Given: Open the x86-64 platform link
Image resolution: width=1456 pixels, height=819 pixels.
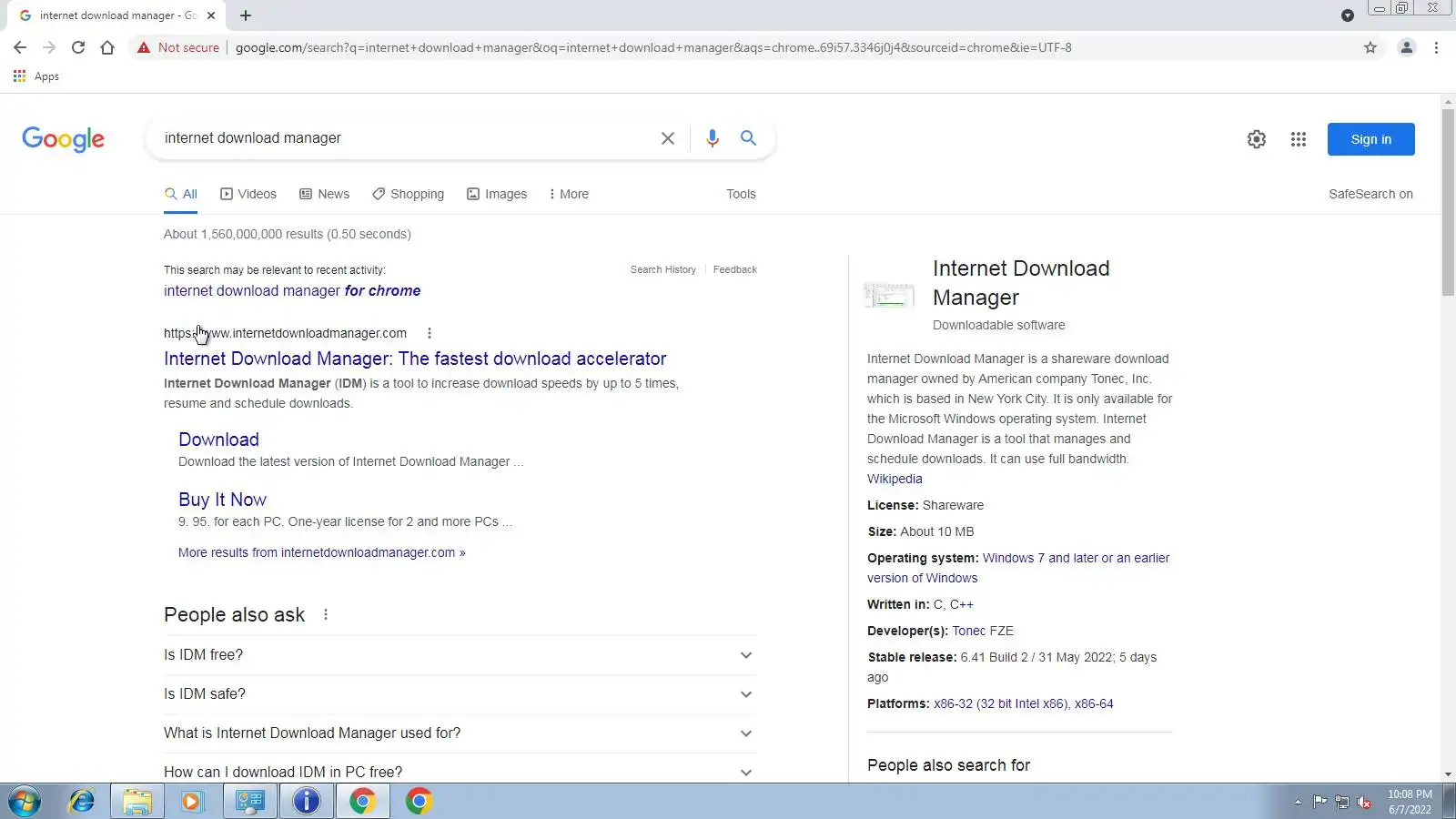Looking at the screenshot, I should pyautogui.click(x=1094, y=703).
